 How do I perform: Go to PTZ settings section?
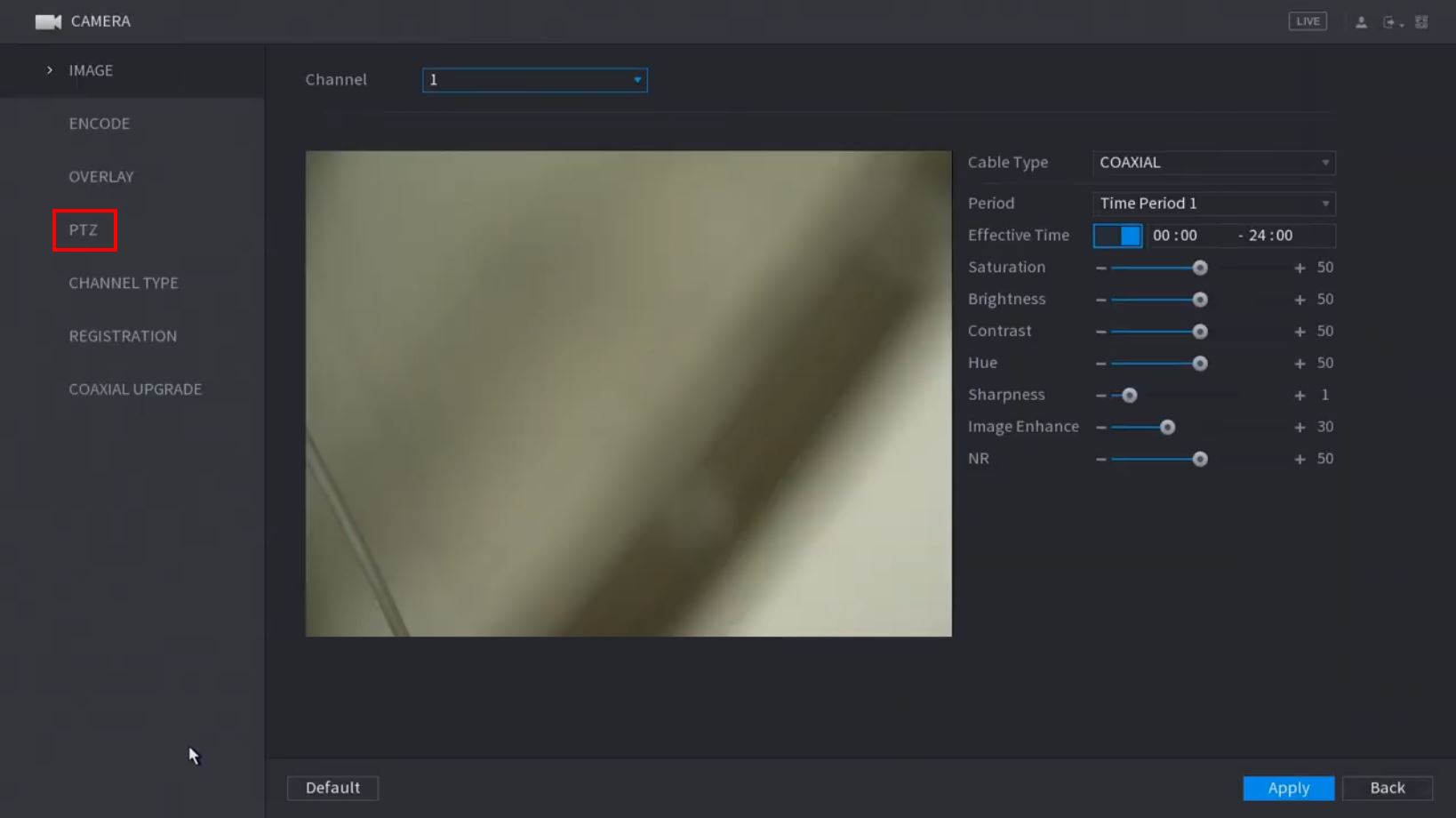(84, 230)
